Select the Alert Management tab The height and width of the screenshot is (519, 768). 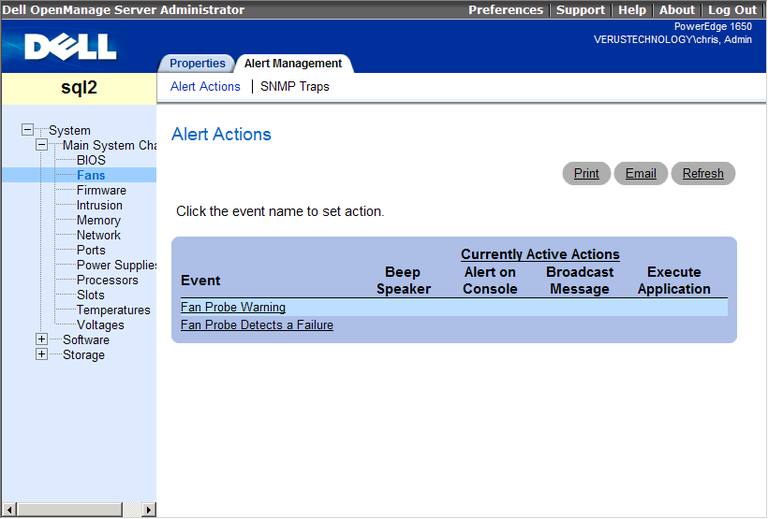pos(293,63)
